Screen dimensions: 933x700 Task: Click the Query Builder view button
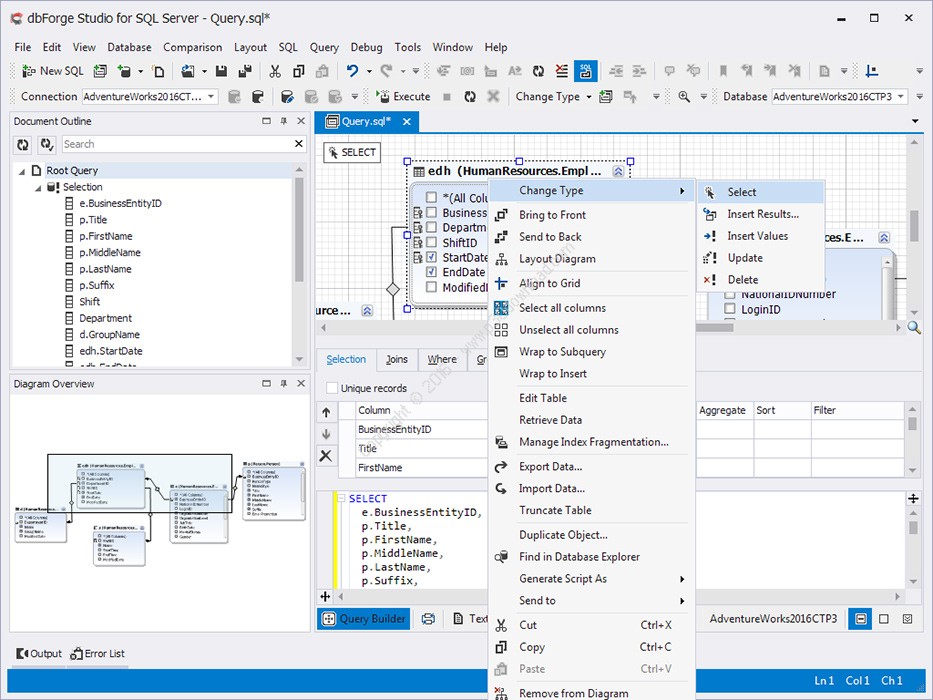point(364,619)
